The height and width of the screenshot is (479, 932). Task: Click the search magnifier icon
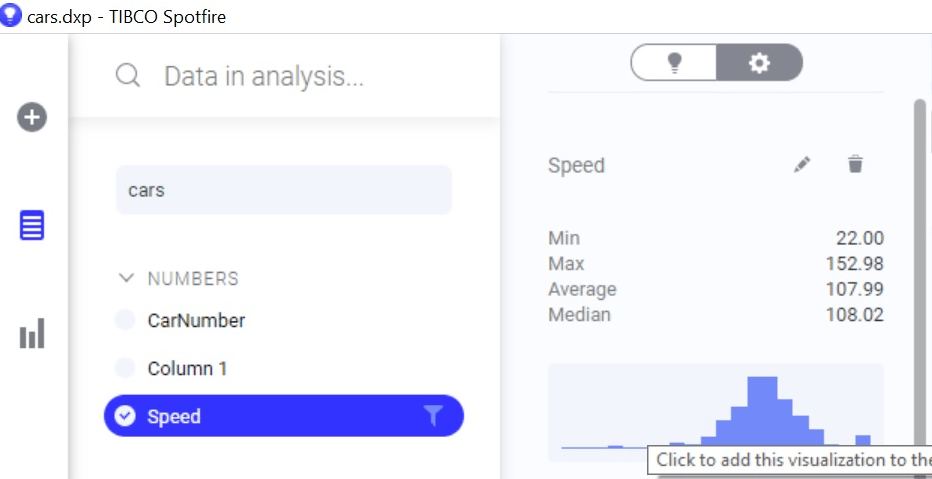coord(128,76)
